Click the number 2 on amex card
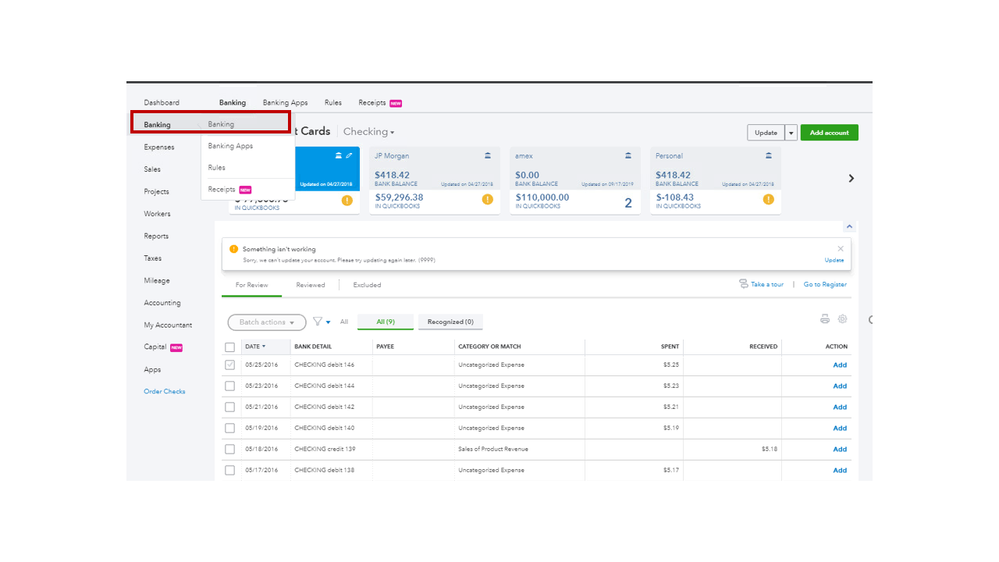999x562 pixels. (x=628, y=203)
